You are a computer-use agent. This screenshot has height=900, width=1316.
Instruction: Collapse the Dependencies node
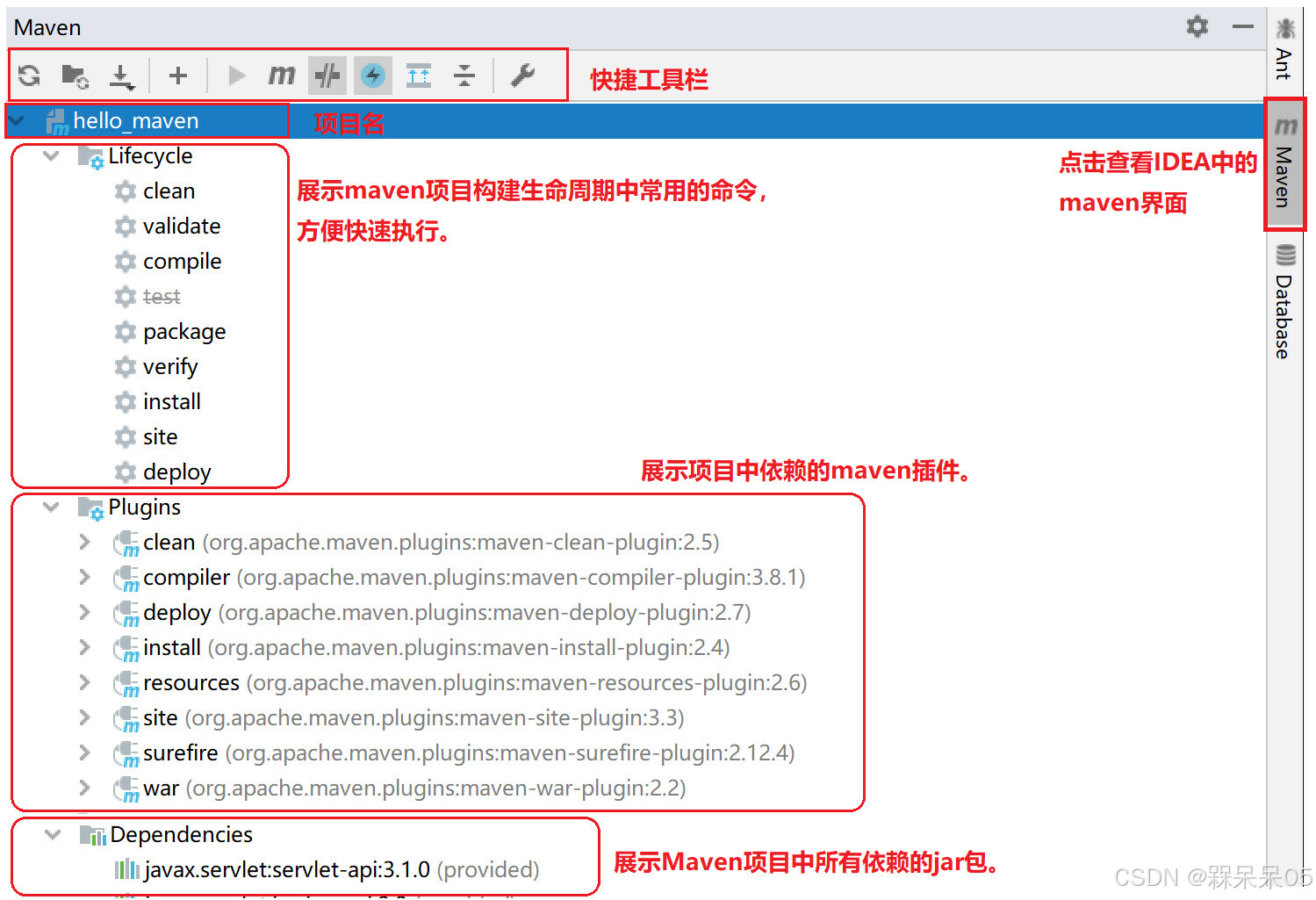coord(54,834)
